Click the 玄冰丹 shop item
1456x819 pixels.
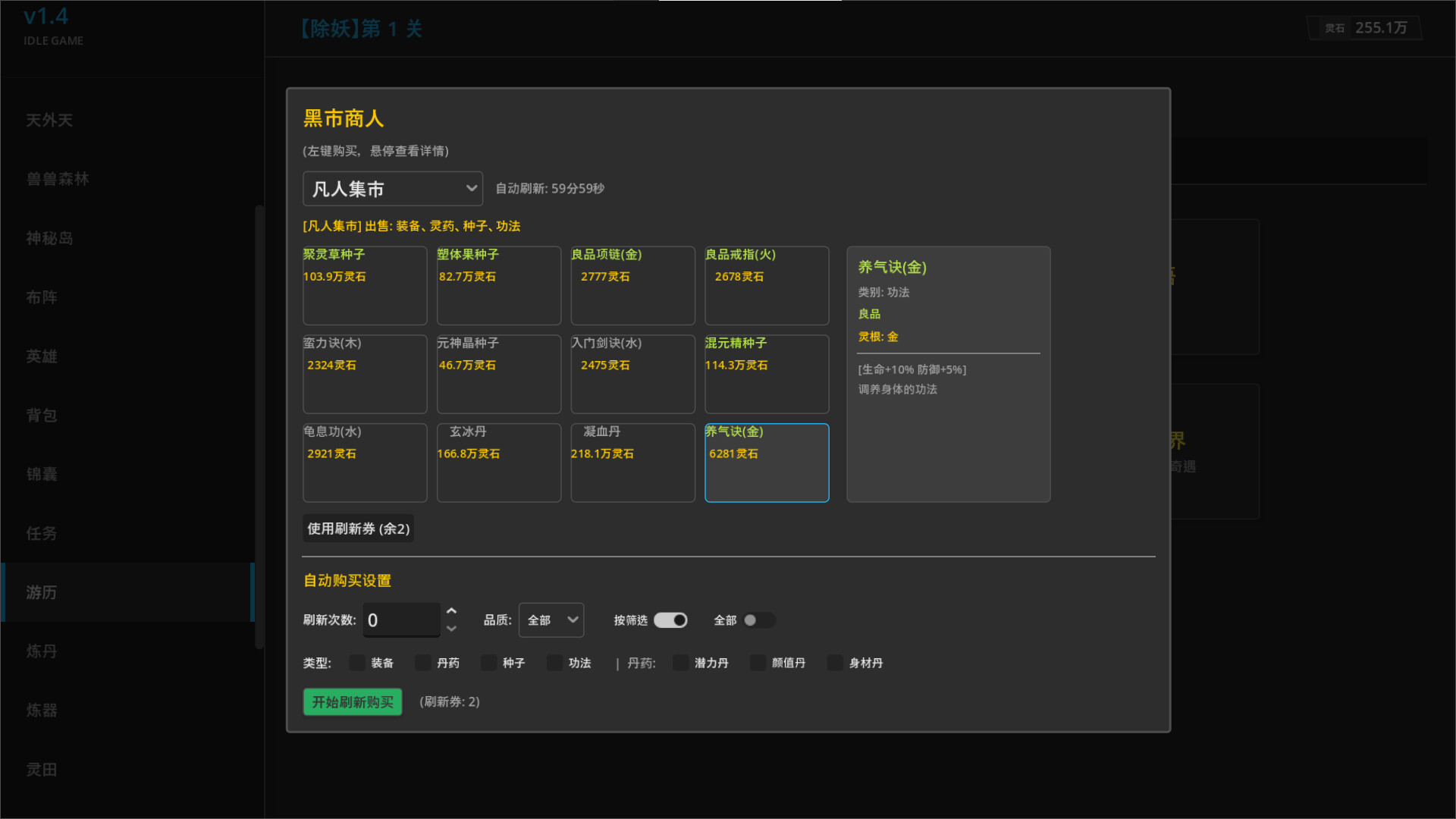[498, 463]
